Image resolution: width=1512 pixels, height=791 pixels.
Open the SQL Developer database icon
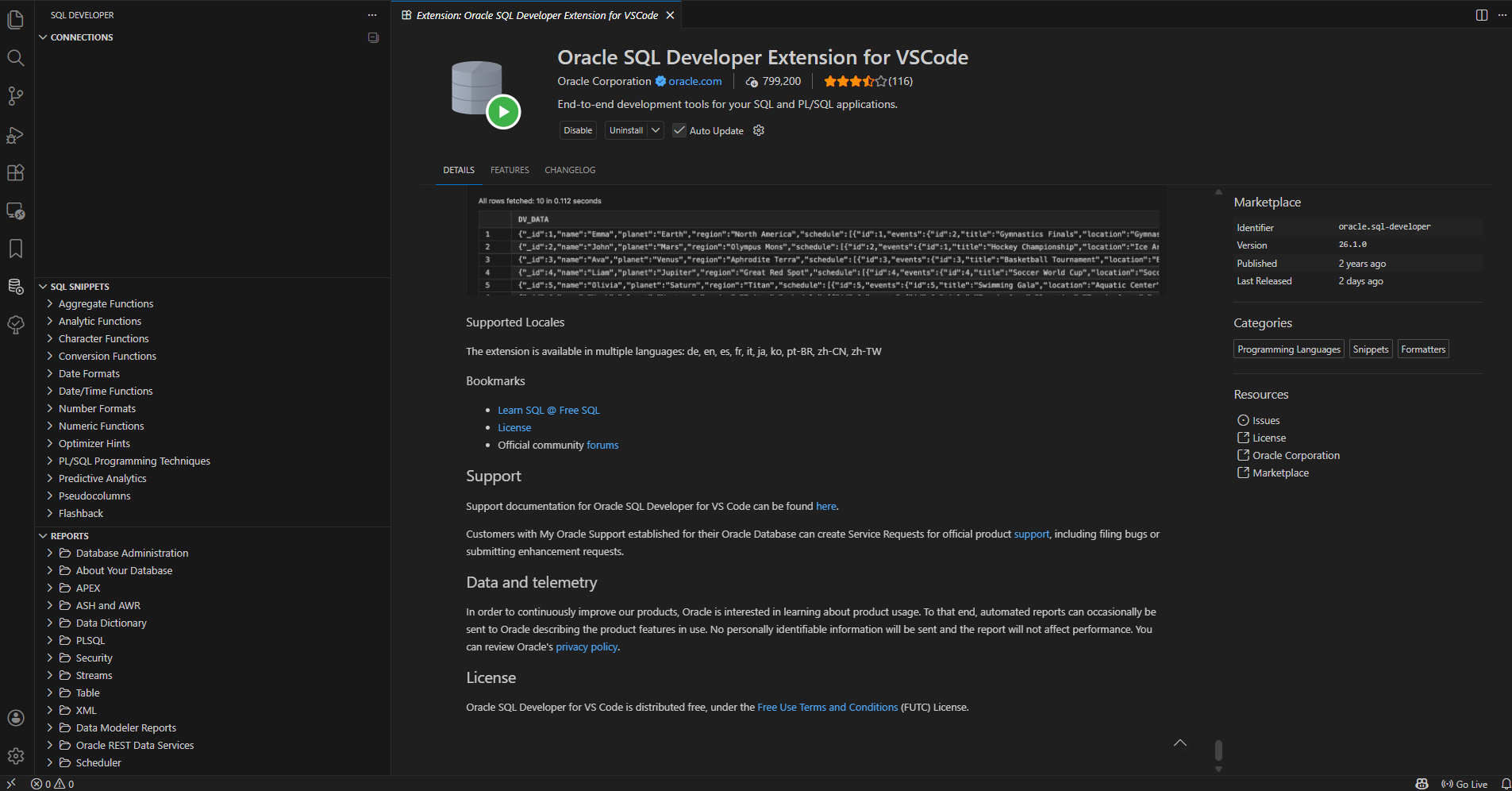(x=15, y=287)
